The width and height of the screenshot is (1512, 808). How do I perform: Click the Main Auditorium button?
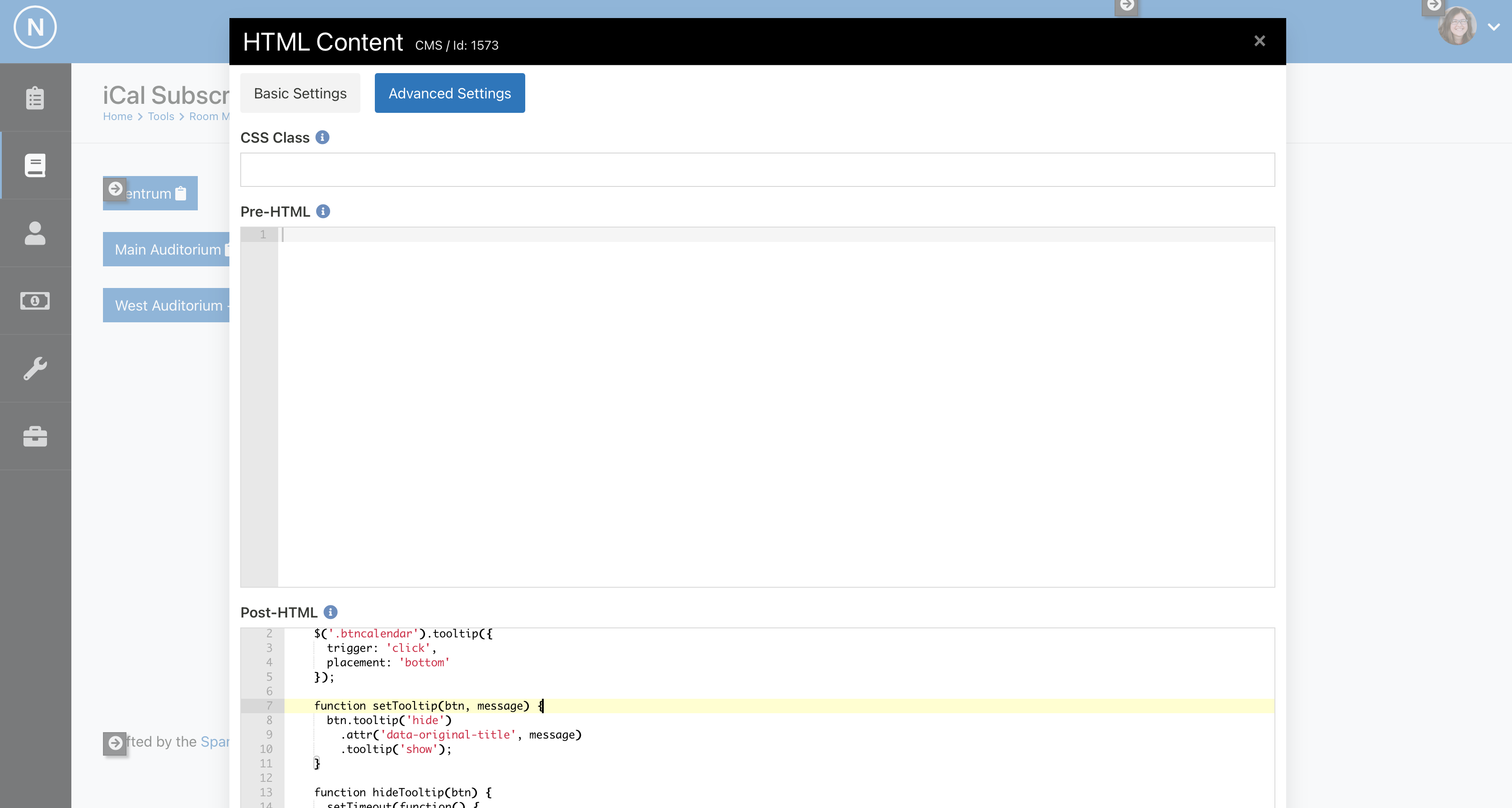pos(167,249)
